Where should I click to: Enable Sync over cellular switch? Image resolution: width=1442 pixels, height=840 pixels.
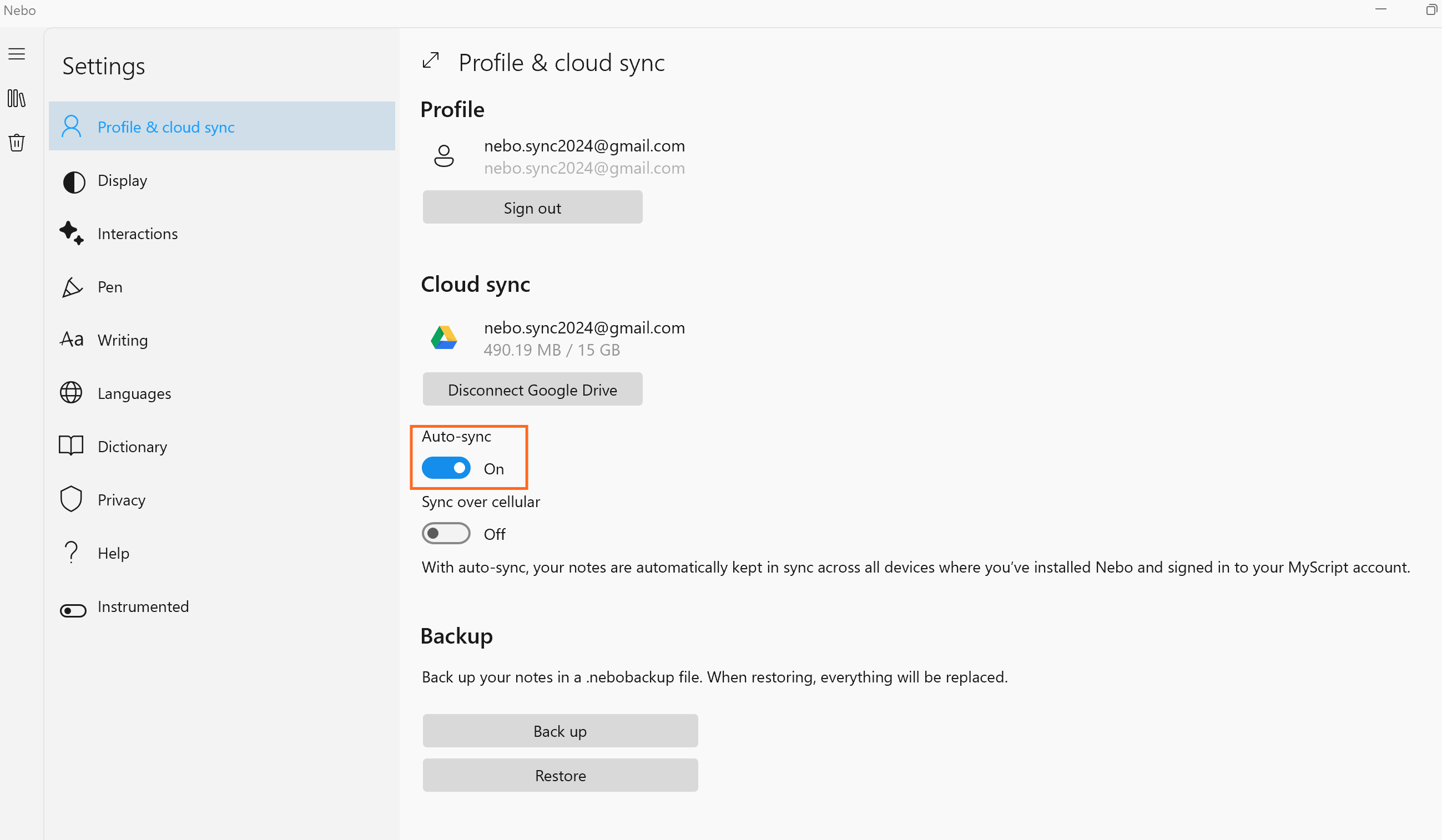coord(446,534)
